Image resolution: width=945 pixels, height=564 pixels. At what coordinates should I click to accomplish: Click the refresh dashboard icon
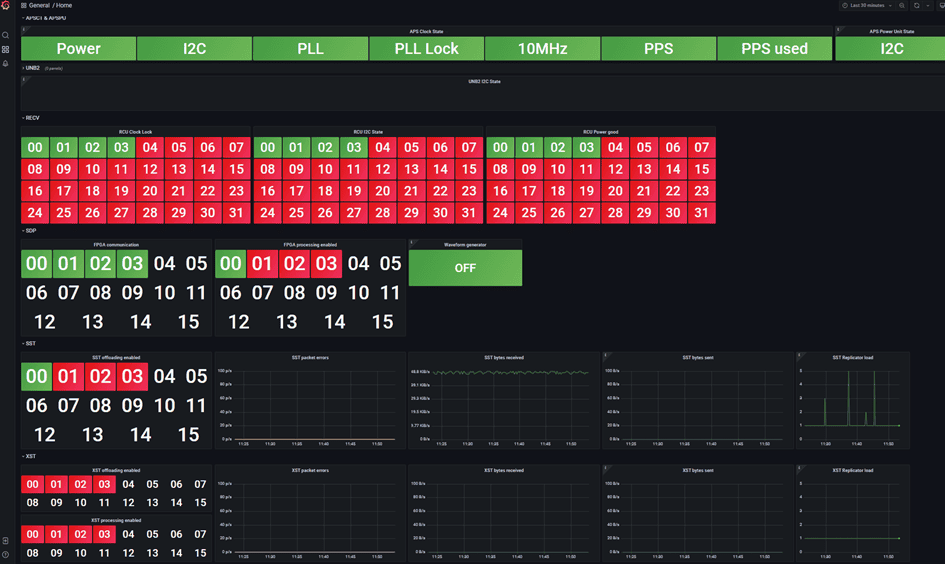click(917, 5)
